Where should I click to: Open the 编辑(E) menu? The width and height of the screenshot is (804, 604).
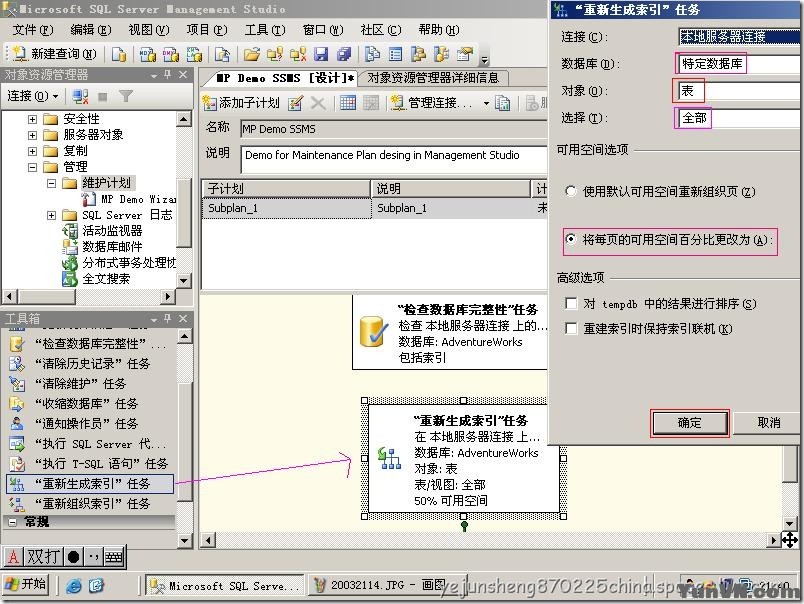90,30
